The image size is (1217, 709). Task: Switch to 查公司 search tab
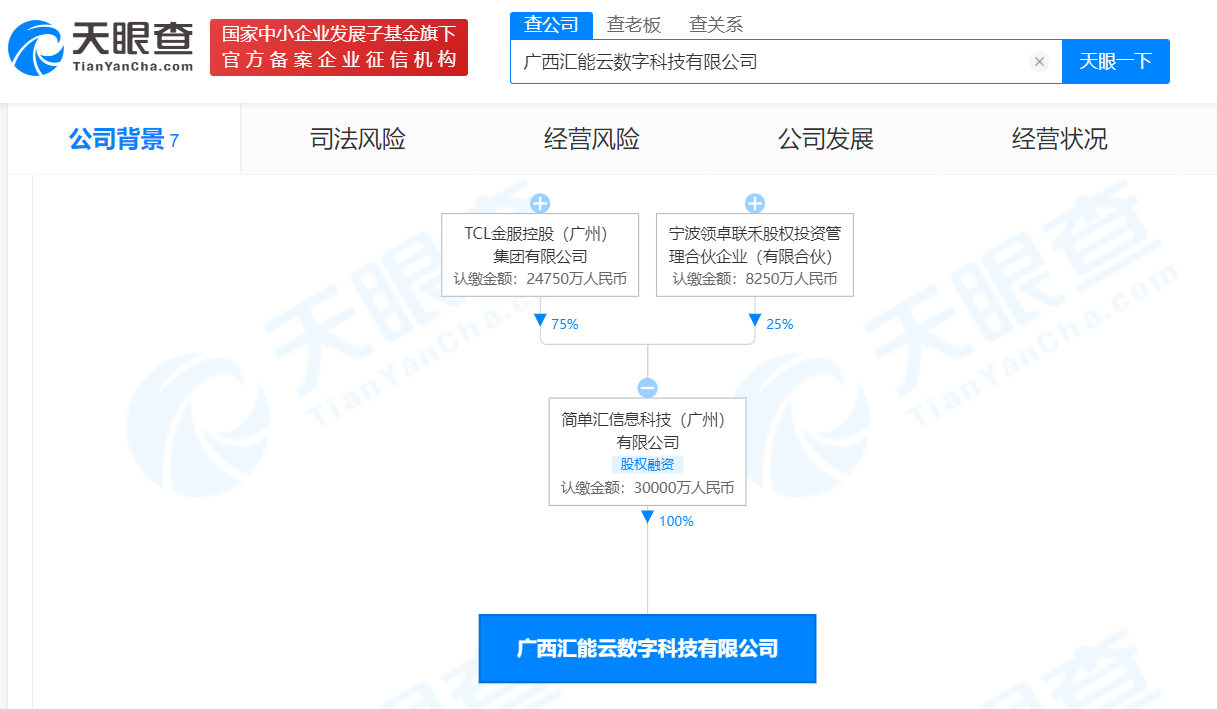pyautogui.click(x=551, y=25)
